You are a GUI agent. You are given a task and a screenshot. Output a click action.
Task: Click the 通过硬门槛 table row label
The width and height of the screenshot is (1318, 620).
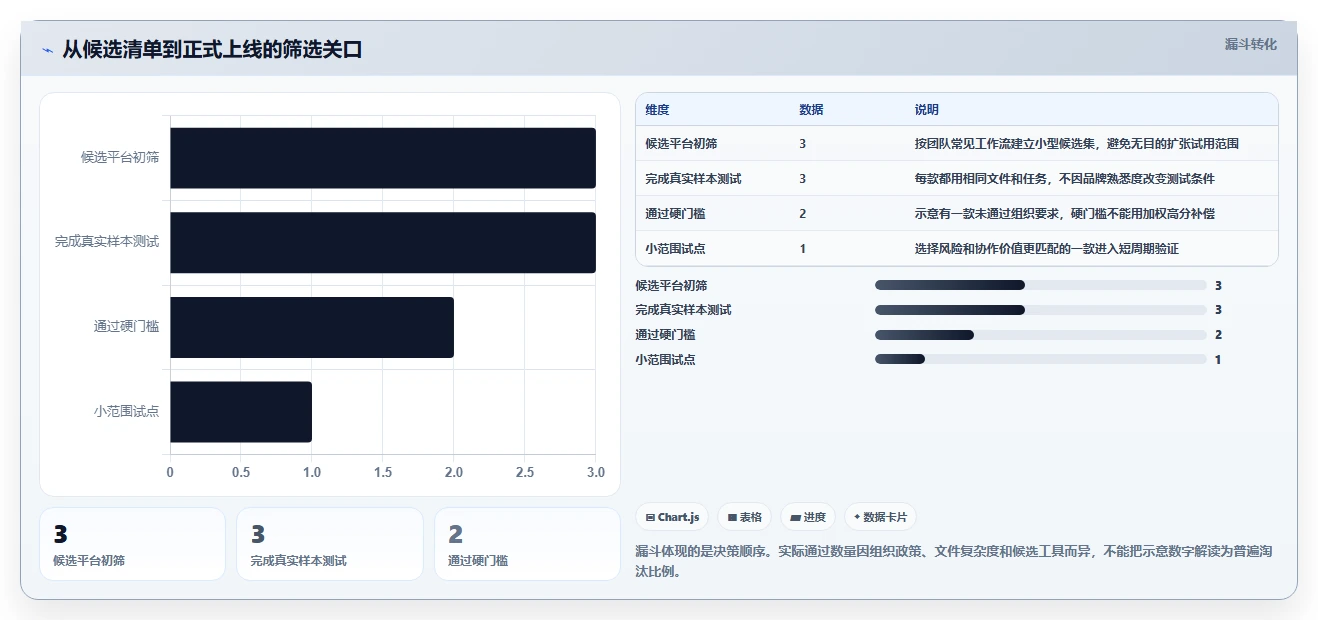tap(676, 214)
